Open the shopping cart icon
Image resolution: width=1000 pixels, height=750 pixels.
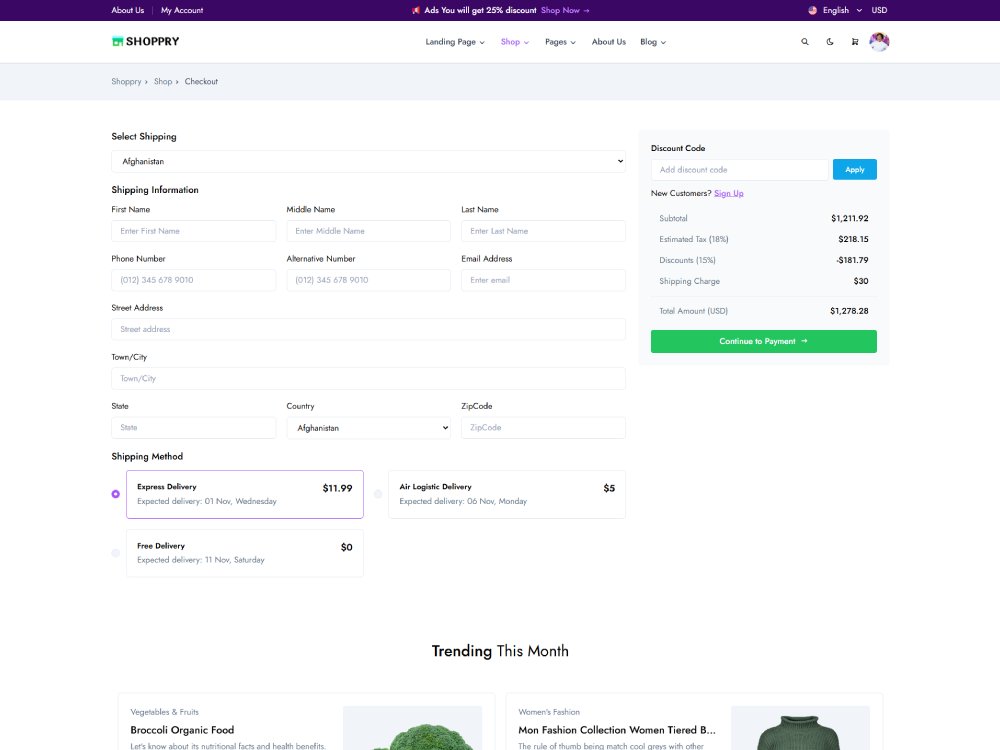click(854, 42)
